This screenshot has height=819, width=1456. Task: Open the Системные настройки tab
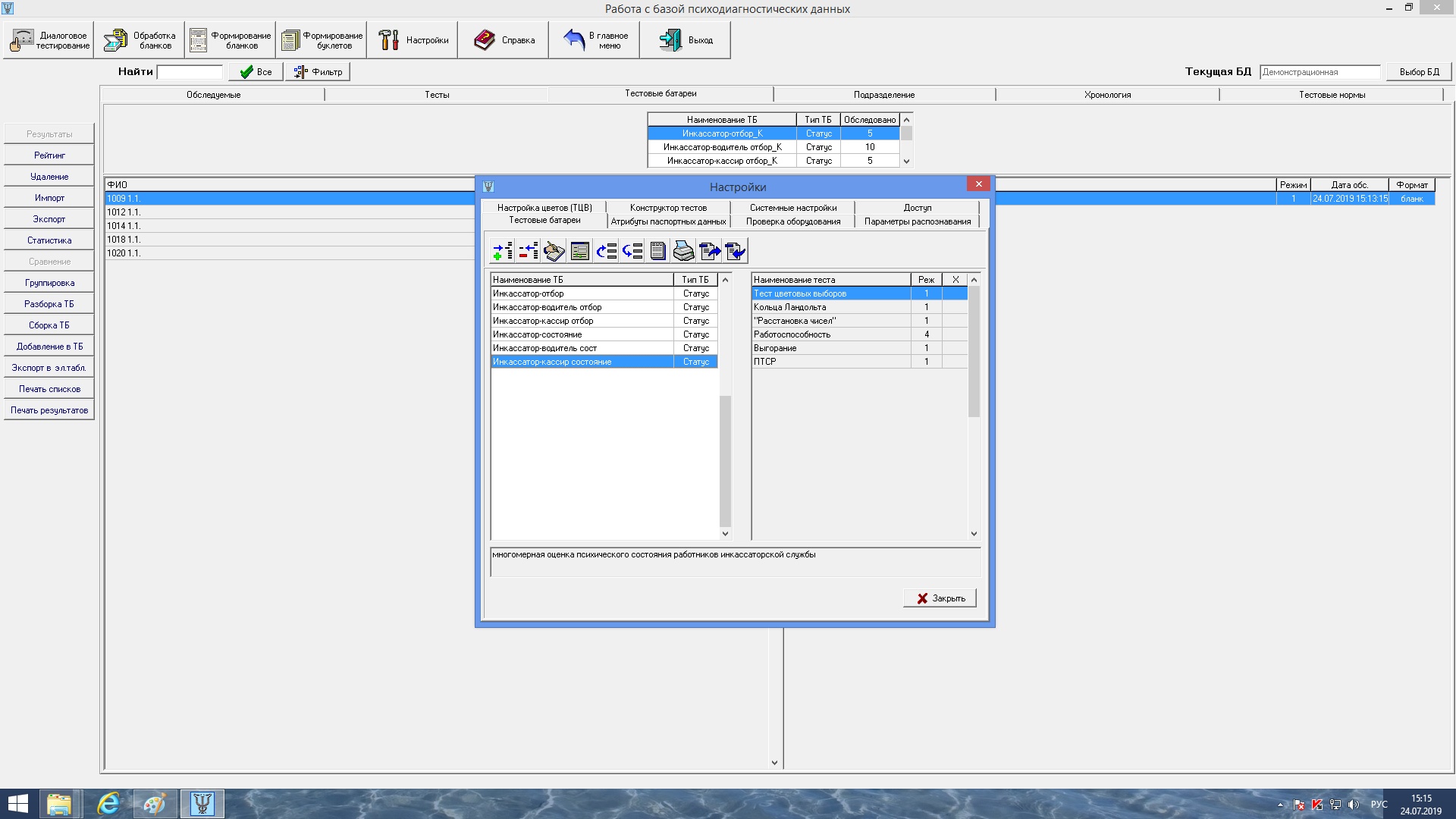point(793,208)
